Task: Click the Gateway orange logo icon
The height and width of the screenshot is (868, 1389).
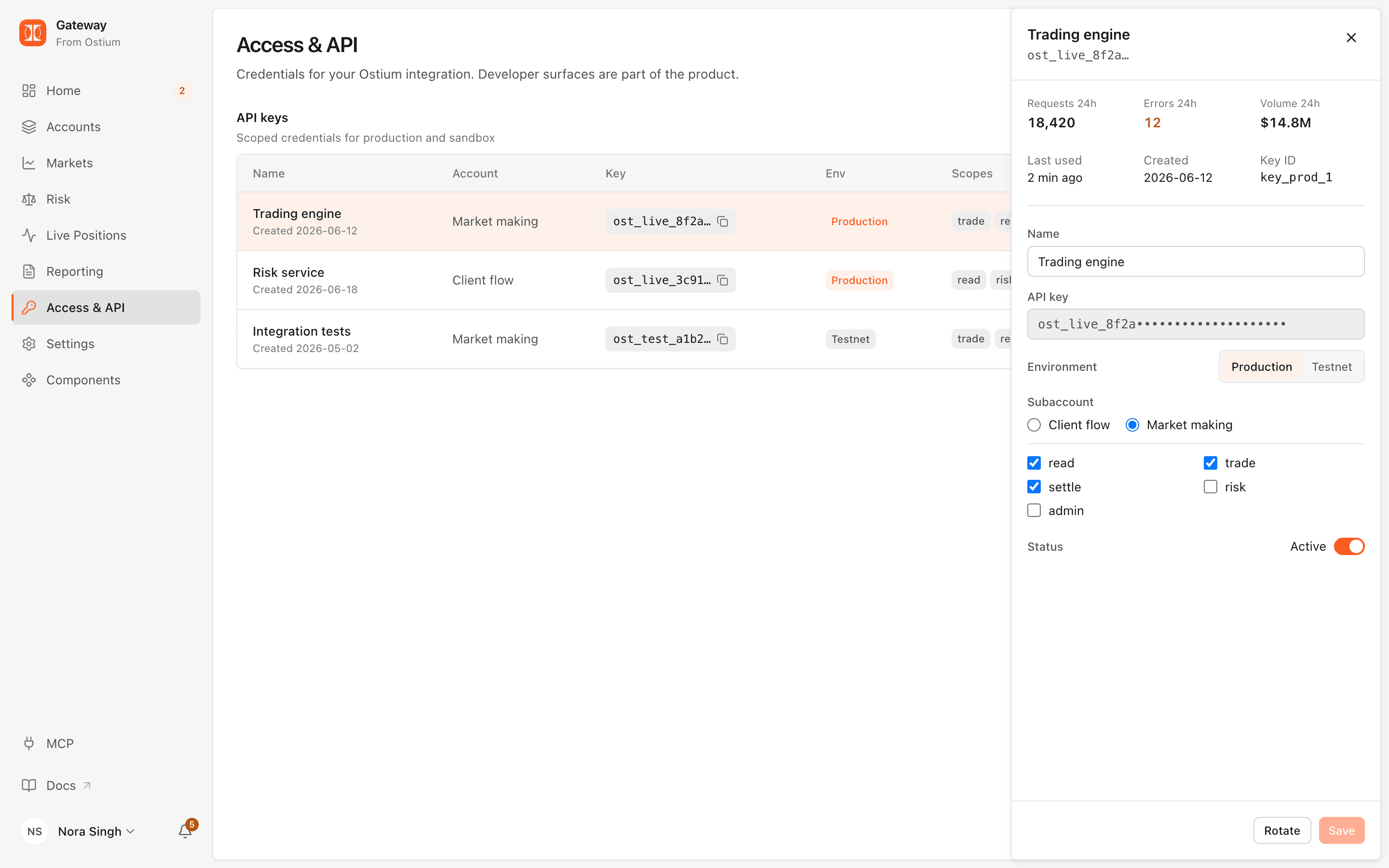Action: [33, 33]
